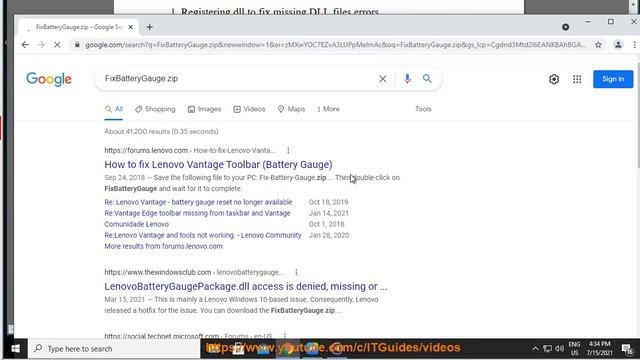Clear the Google search box text
Viewport: 640px width, 360px height.
coord(382,79)
